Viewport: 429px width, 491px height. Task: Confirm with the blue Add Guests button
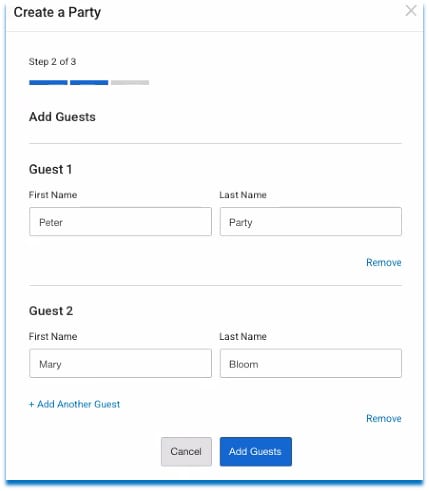pyautogui.click(x=256, y=452)
